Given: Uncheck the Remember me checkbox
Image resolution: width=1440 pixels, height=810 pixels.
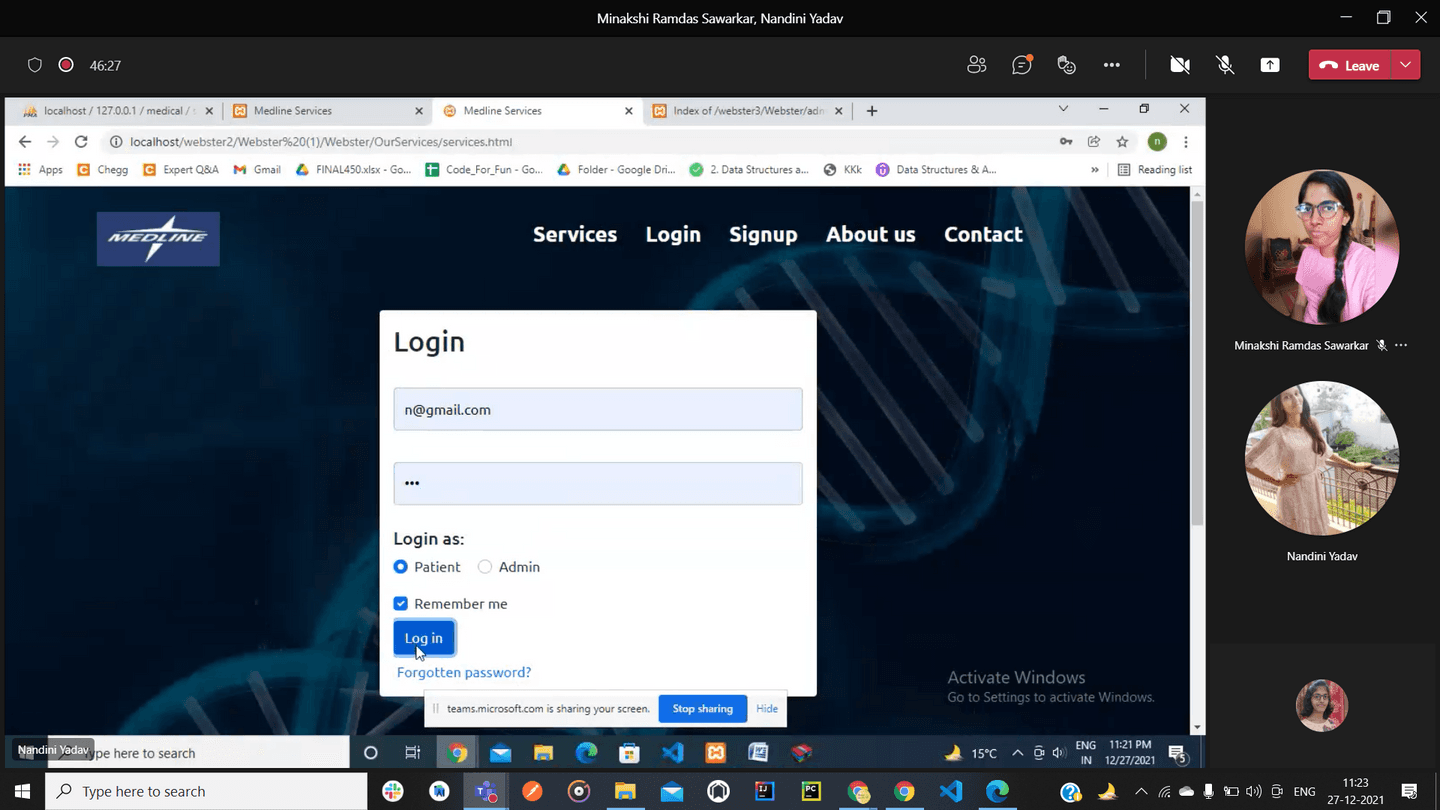Looking at the screenshot, I should pos(400,604).
